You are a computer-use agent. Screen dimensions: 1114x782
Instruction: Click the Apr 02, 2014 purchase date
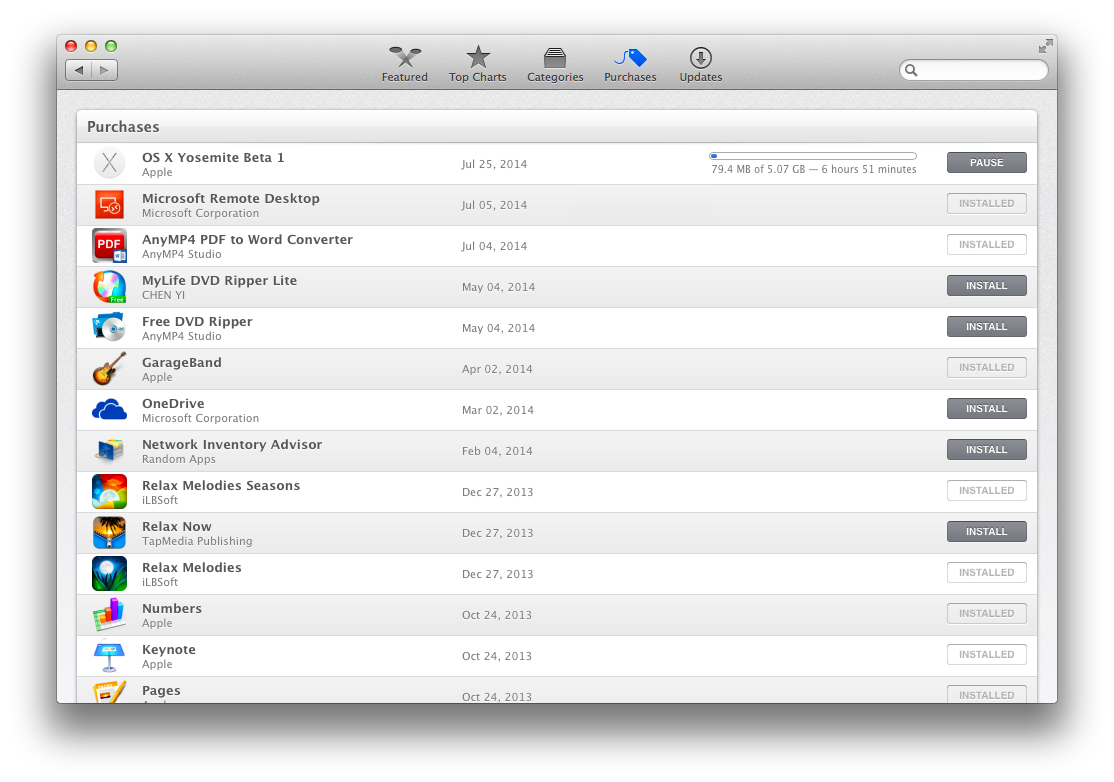pyautogui.click(x=497, y=369)
